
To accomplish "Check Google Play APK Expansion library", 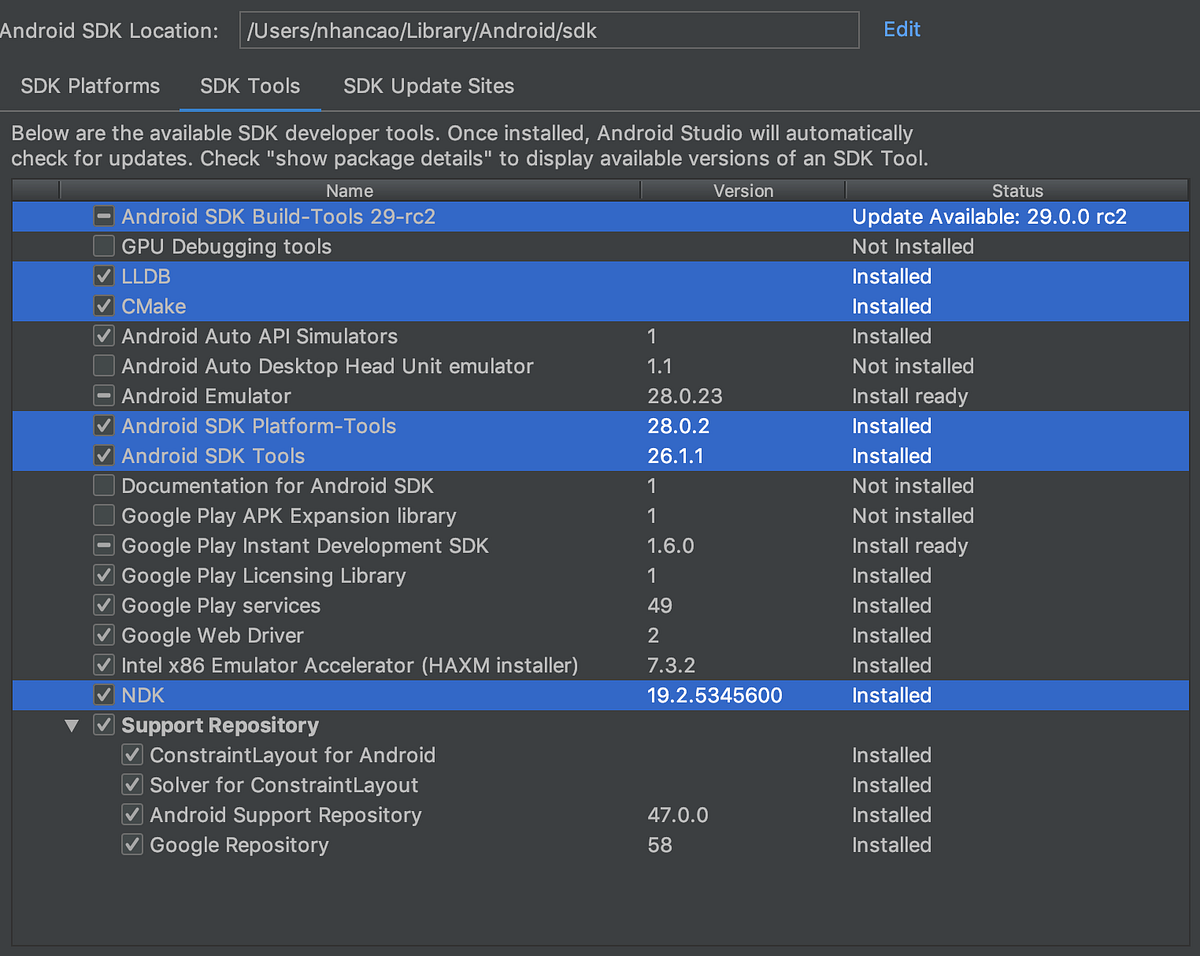I will point(103,515).
